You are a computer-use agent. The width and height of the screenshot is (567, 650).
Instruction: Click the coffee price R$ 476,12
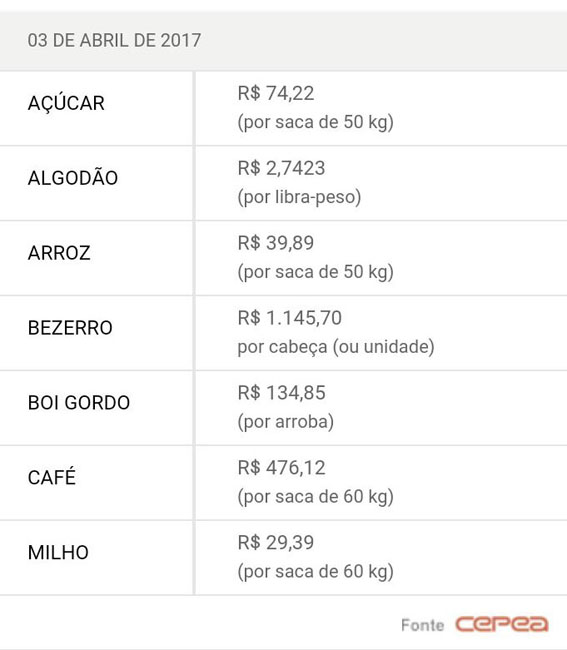(x=281, y=468)
